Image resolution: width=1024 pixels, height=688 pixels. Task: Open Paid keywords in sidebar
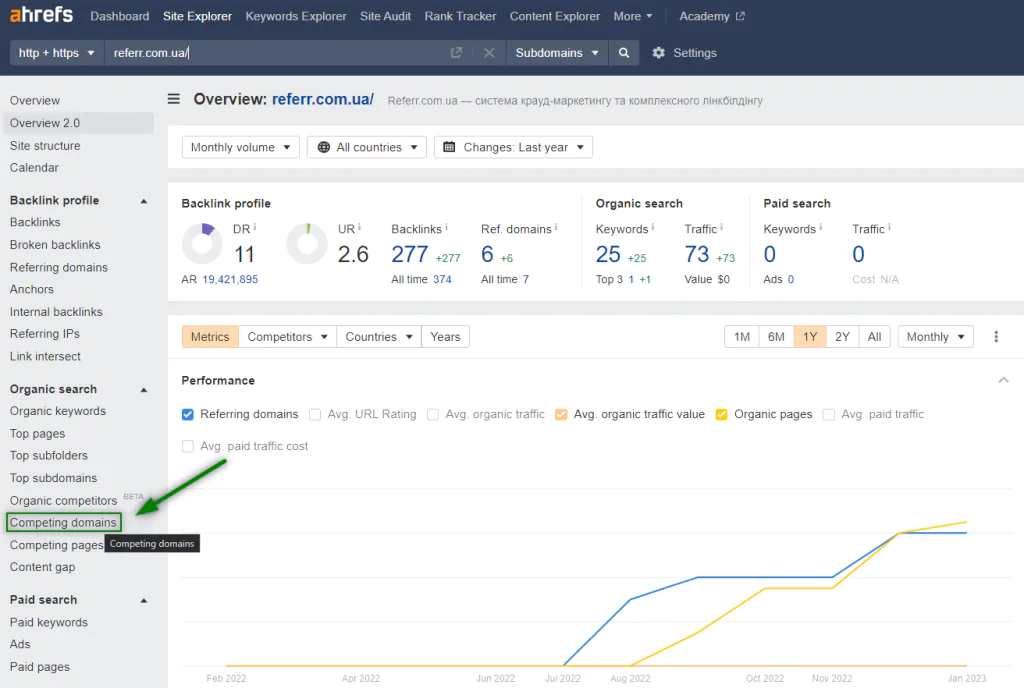tap(48, 623)
